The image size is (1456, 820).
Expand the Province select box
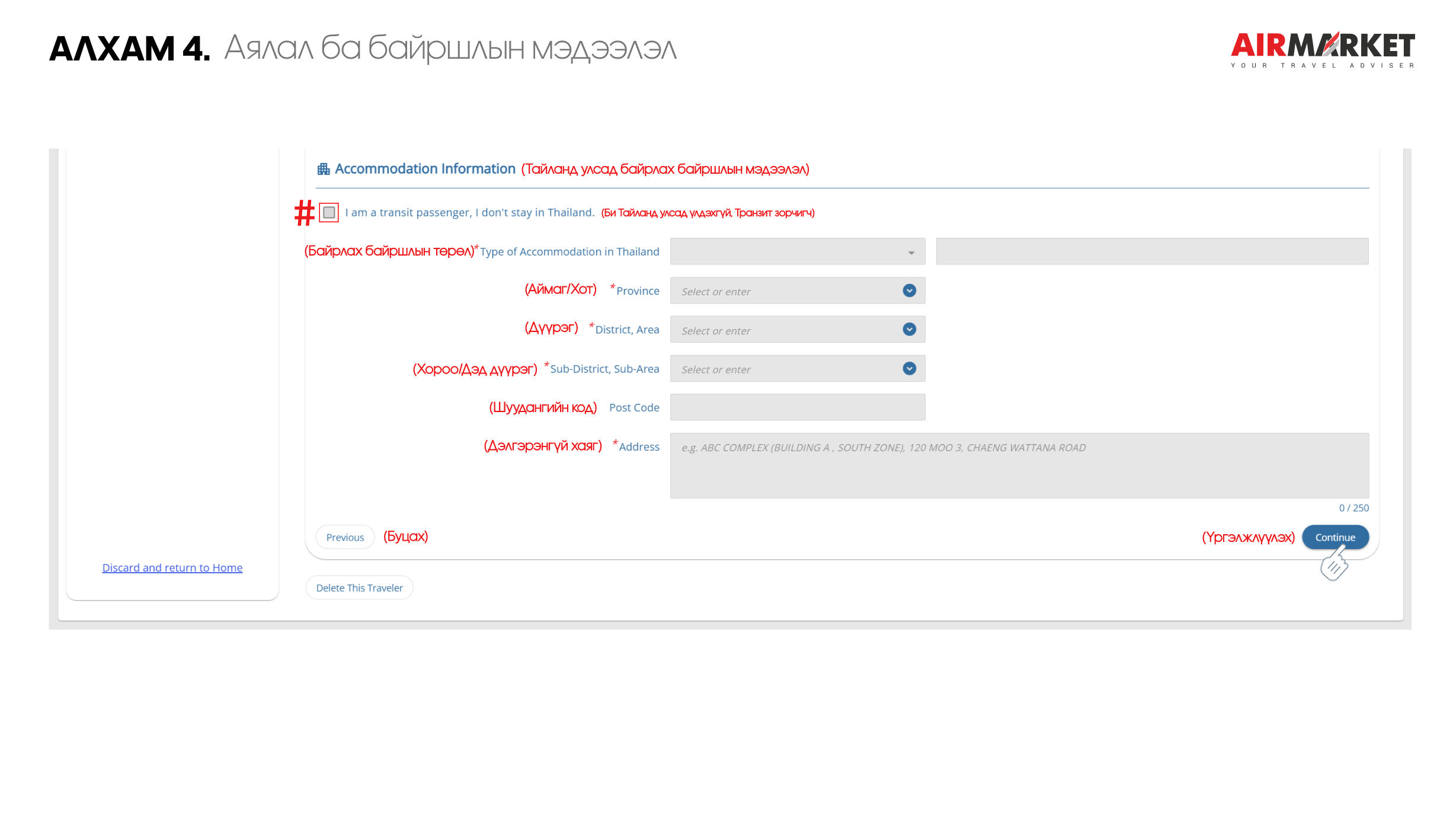tap(797, 291)
